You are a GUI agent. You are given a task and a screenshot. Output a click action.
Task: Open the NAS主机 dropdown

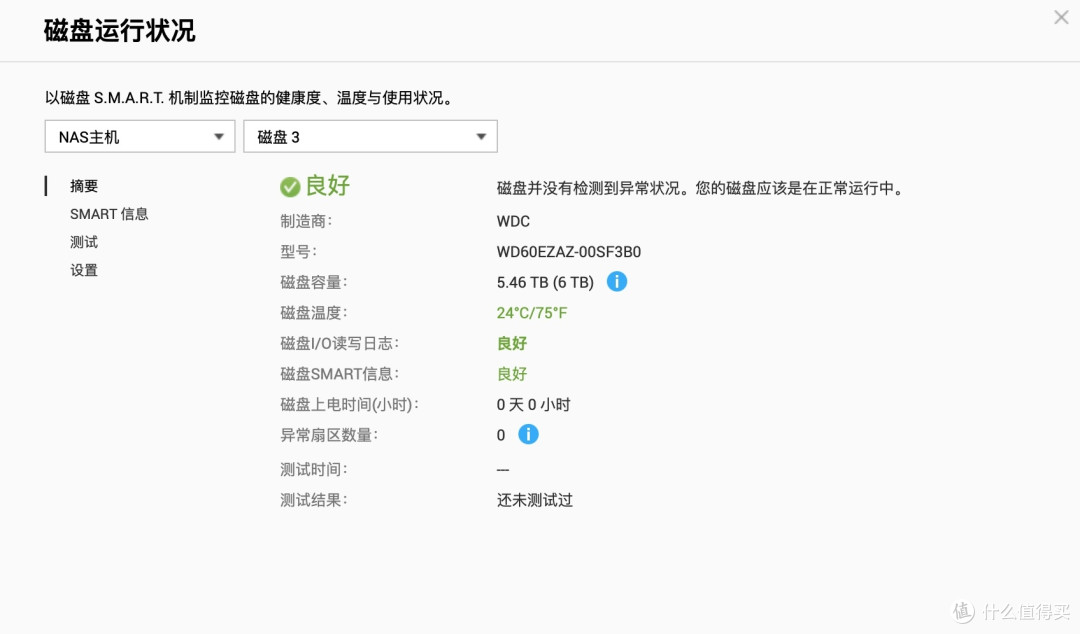tap(139, 136)
